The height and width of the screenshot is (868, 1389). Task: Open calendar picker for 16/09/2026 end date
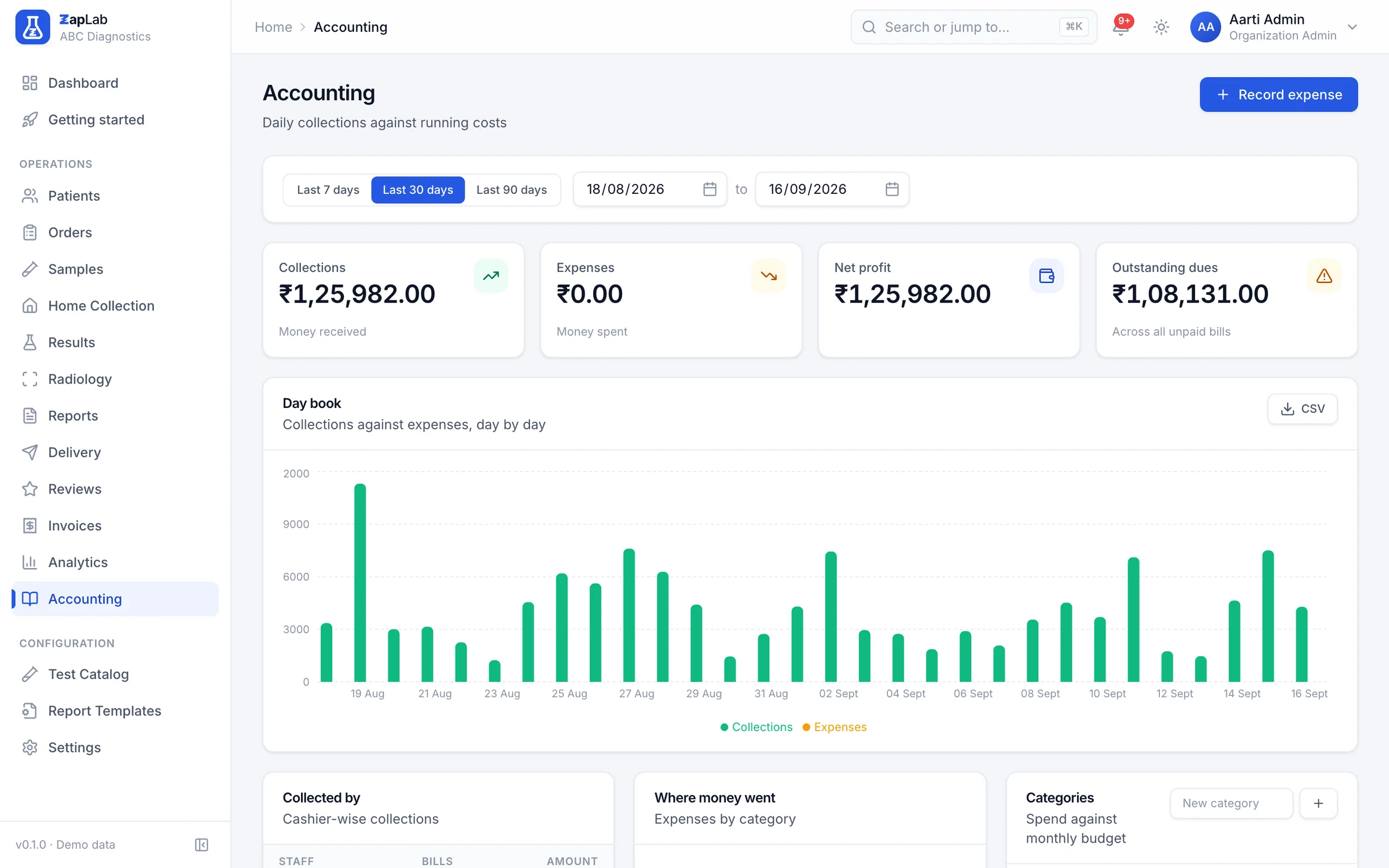(x=892, y=189)
